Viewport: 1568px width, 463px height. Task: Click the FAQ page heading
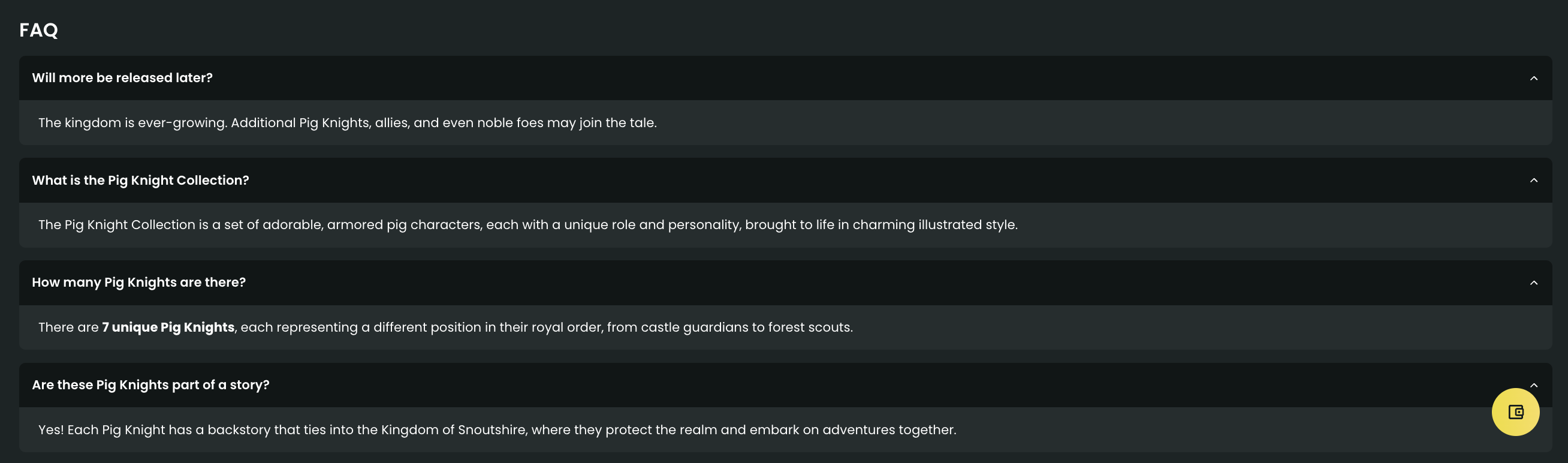tap(38, 29)
